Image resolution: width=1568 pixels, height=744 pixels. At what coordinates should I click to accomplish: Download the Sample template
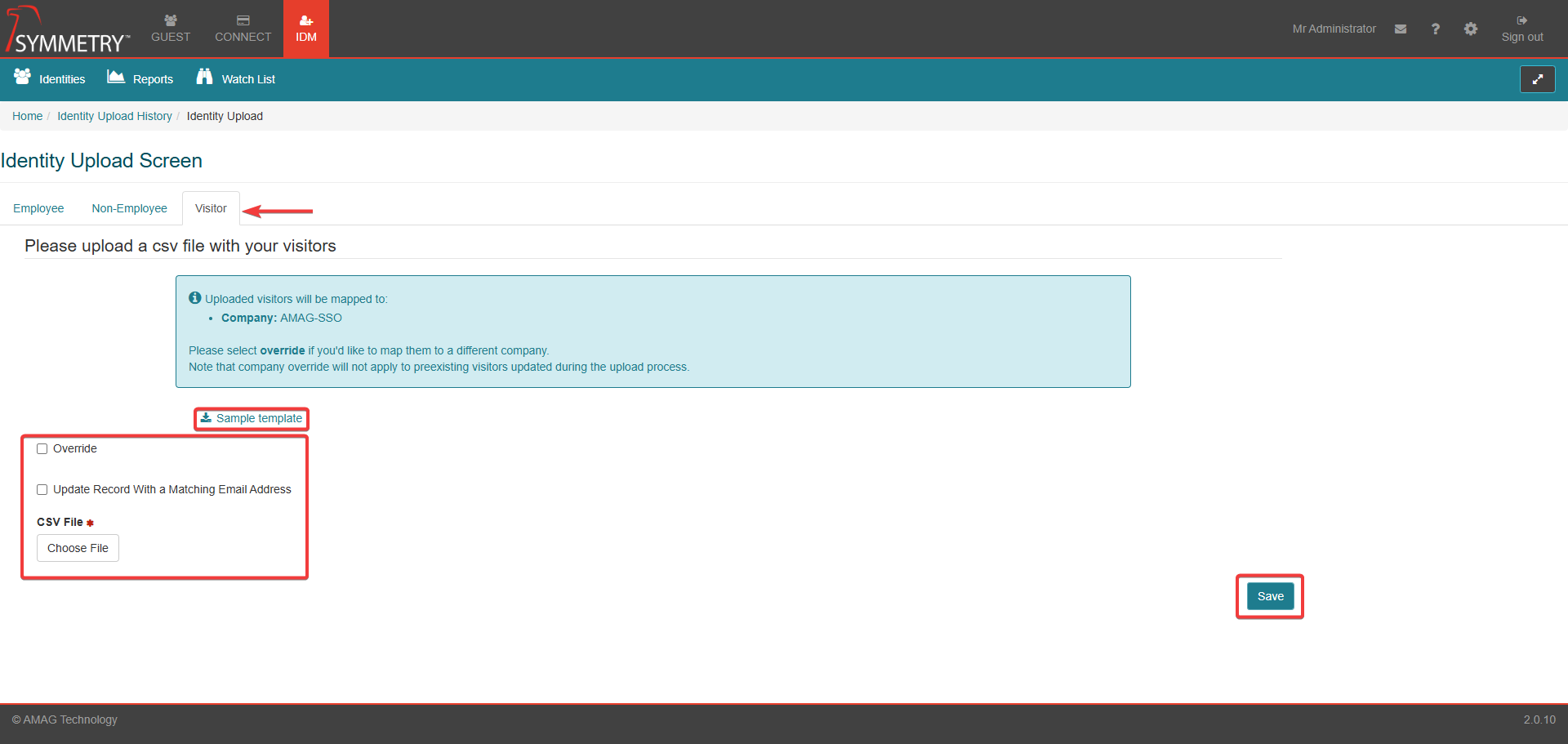tap(252, 418)
